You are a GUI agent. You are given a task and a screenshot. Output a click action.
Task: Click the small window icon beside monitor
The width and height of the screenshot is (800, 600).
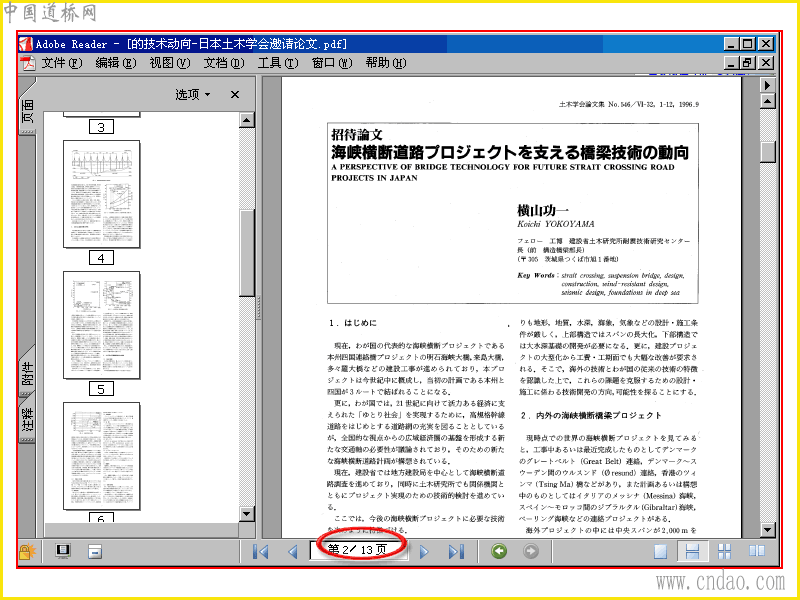click(x=95, y=552)
